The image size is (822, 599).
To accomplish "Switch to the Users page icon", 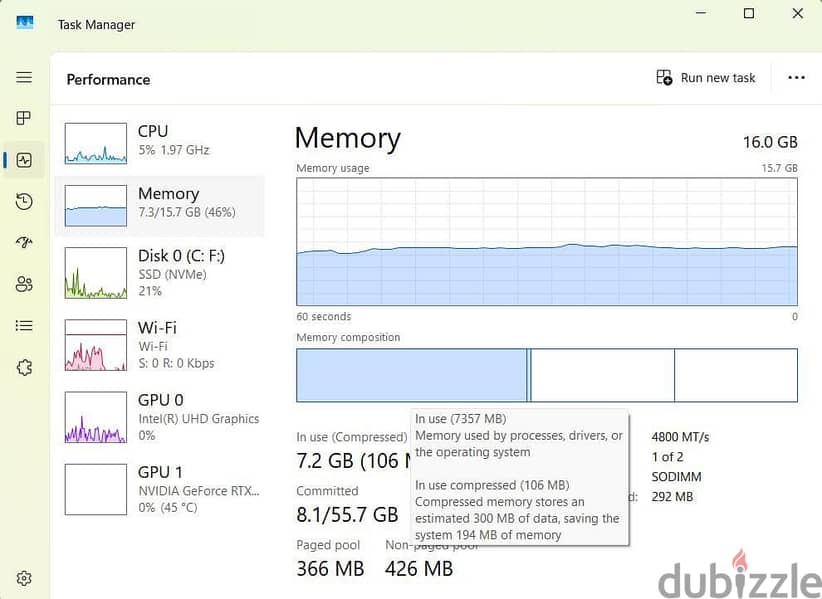I will point(24,284).
